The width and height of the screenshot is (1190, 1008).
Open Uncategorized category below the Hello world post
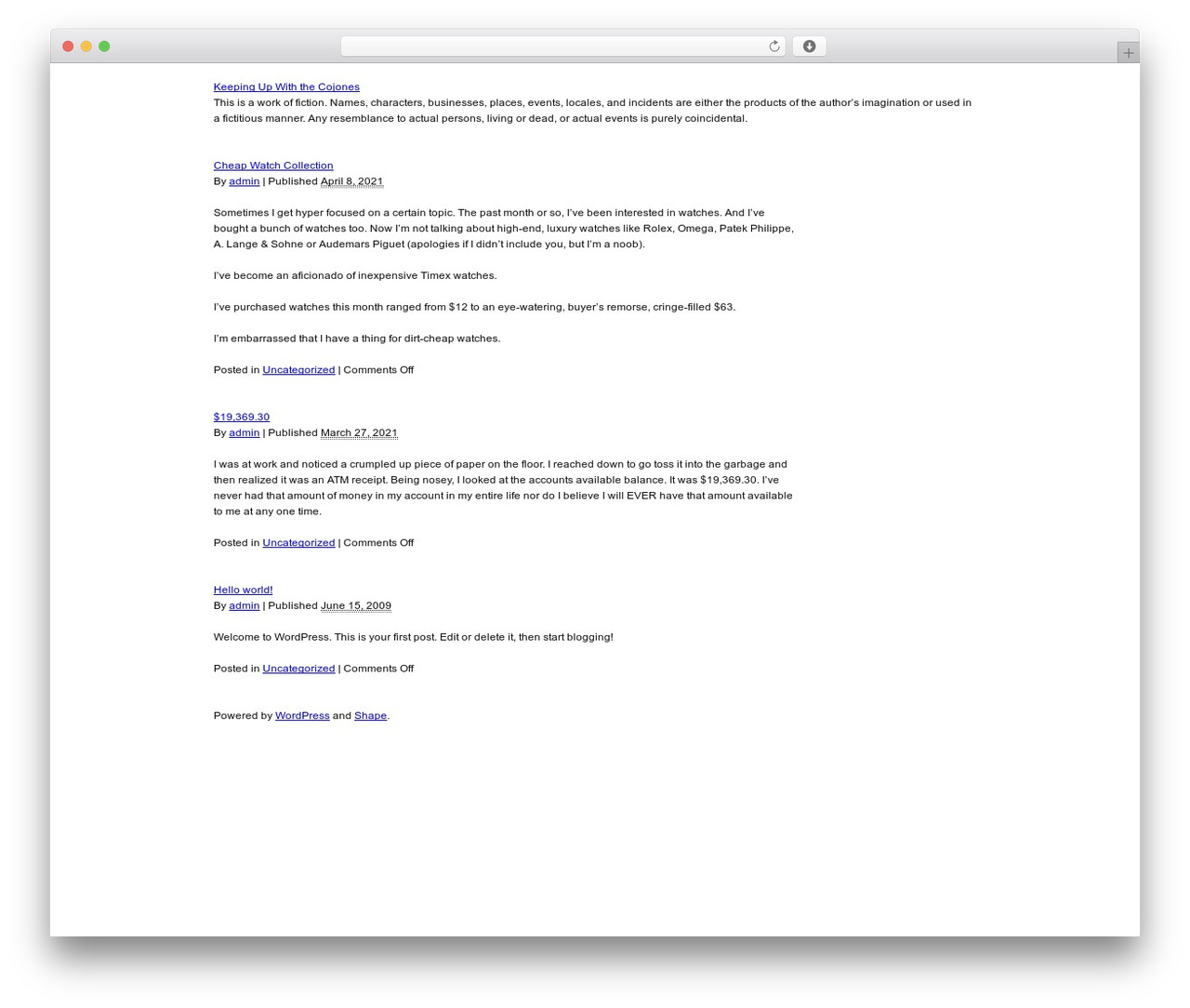tap(298, 669)
